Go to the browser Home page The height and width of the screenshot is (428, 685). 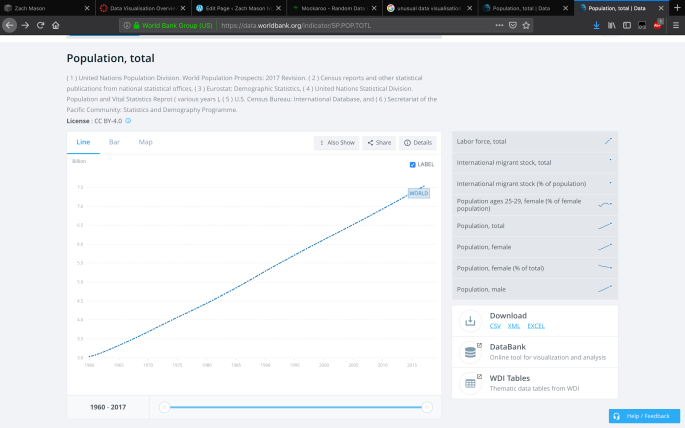click(x=55, y=25)
